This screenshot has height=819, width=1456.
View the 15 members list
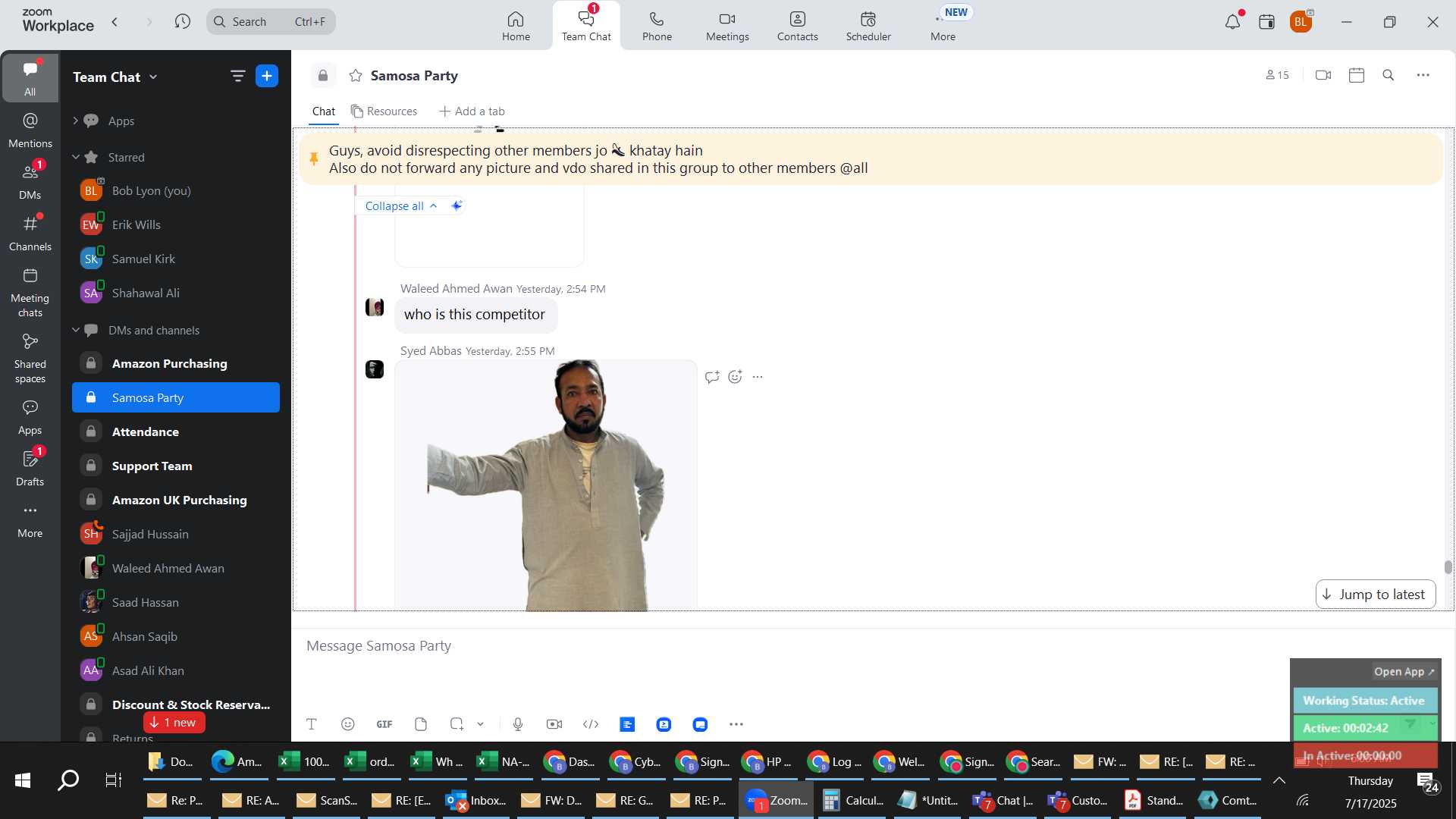tap(1277, 75)
